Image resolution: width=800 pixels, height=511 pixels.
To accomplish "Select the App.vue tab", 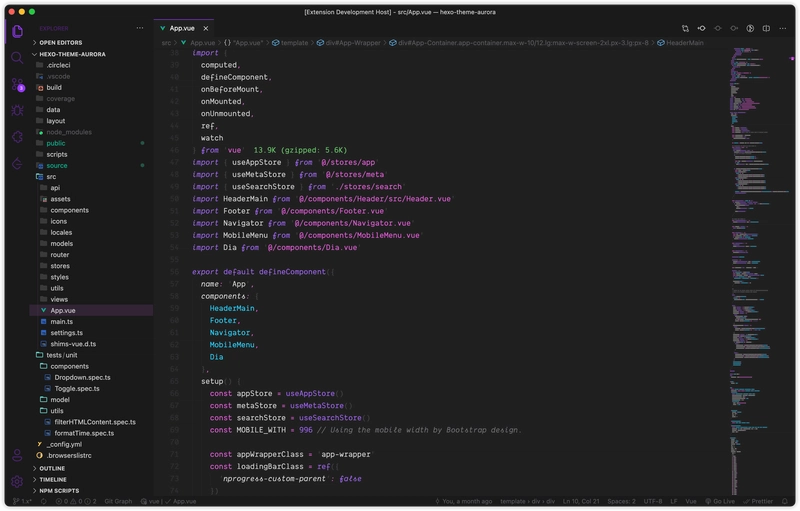I will coord(182,29).
